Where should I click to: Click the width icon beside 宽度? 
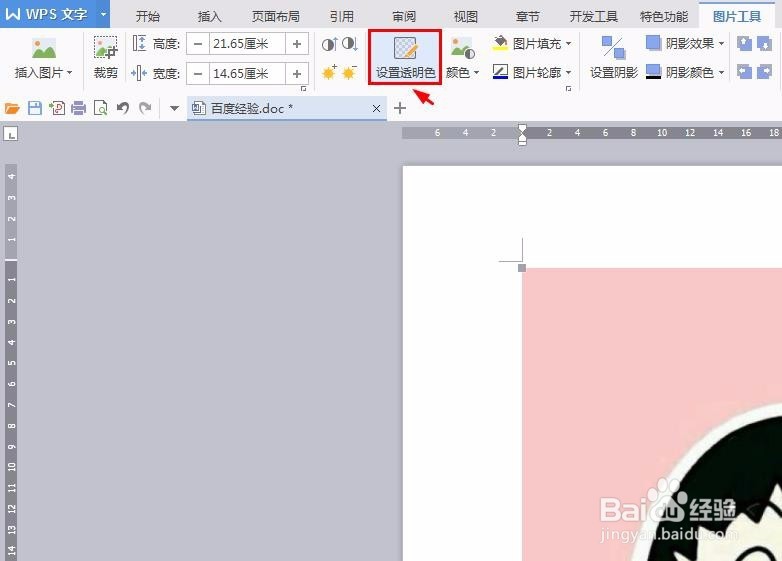click(x=139, y=74)
